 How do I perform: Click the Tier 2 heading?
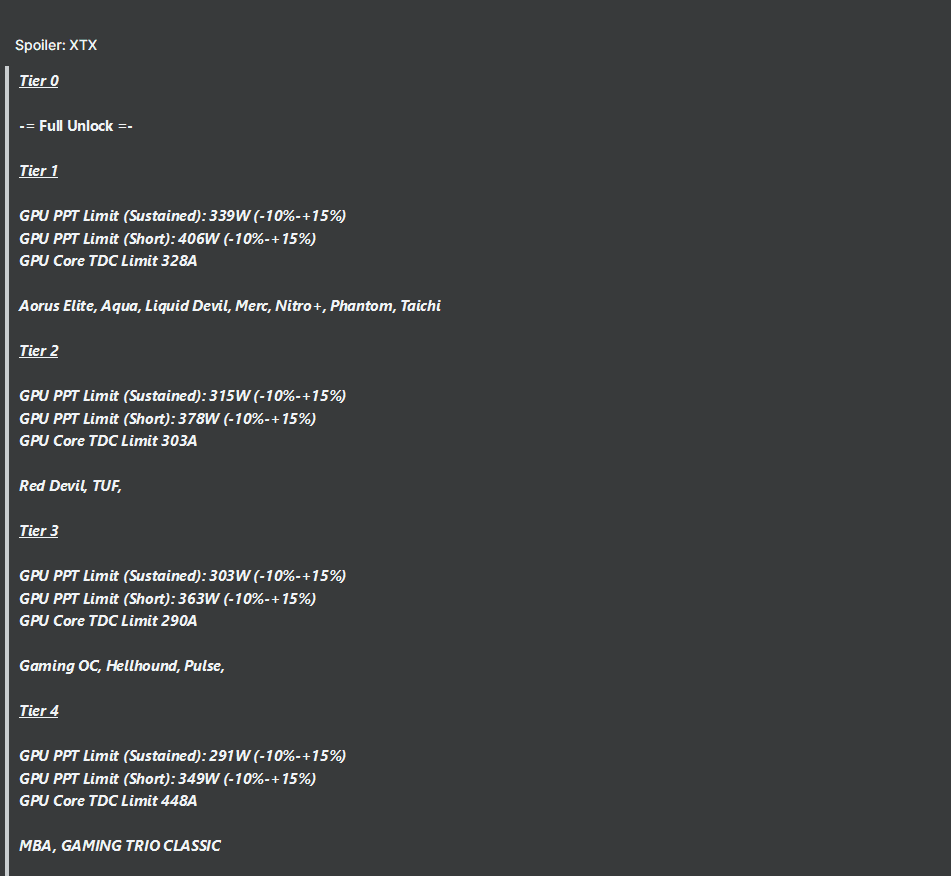tap(39, 351)
